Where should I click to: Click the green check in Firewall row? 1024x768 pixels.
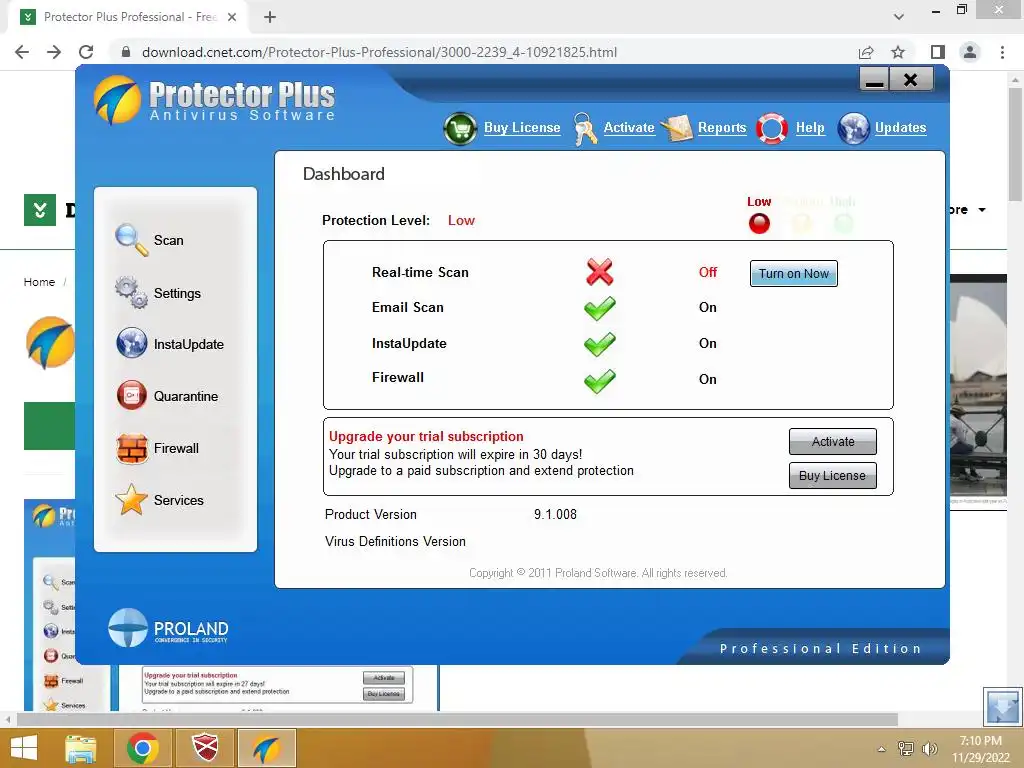point(600,381)
